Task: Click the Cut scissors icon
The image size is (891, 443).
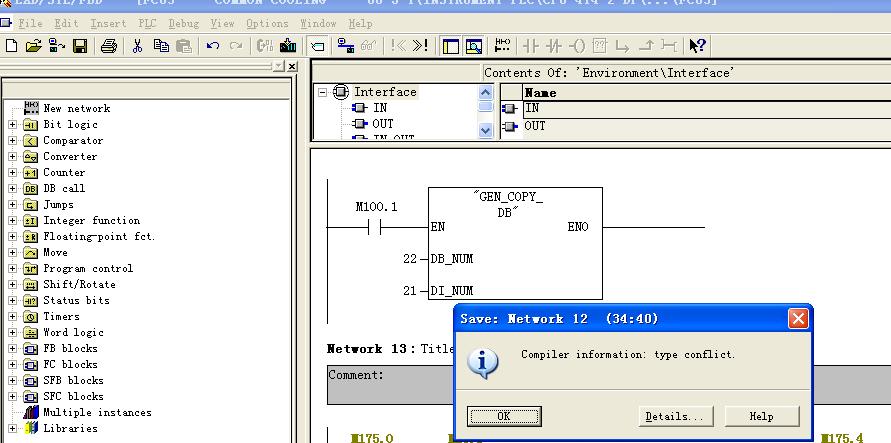Action: click(137, 46)
